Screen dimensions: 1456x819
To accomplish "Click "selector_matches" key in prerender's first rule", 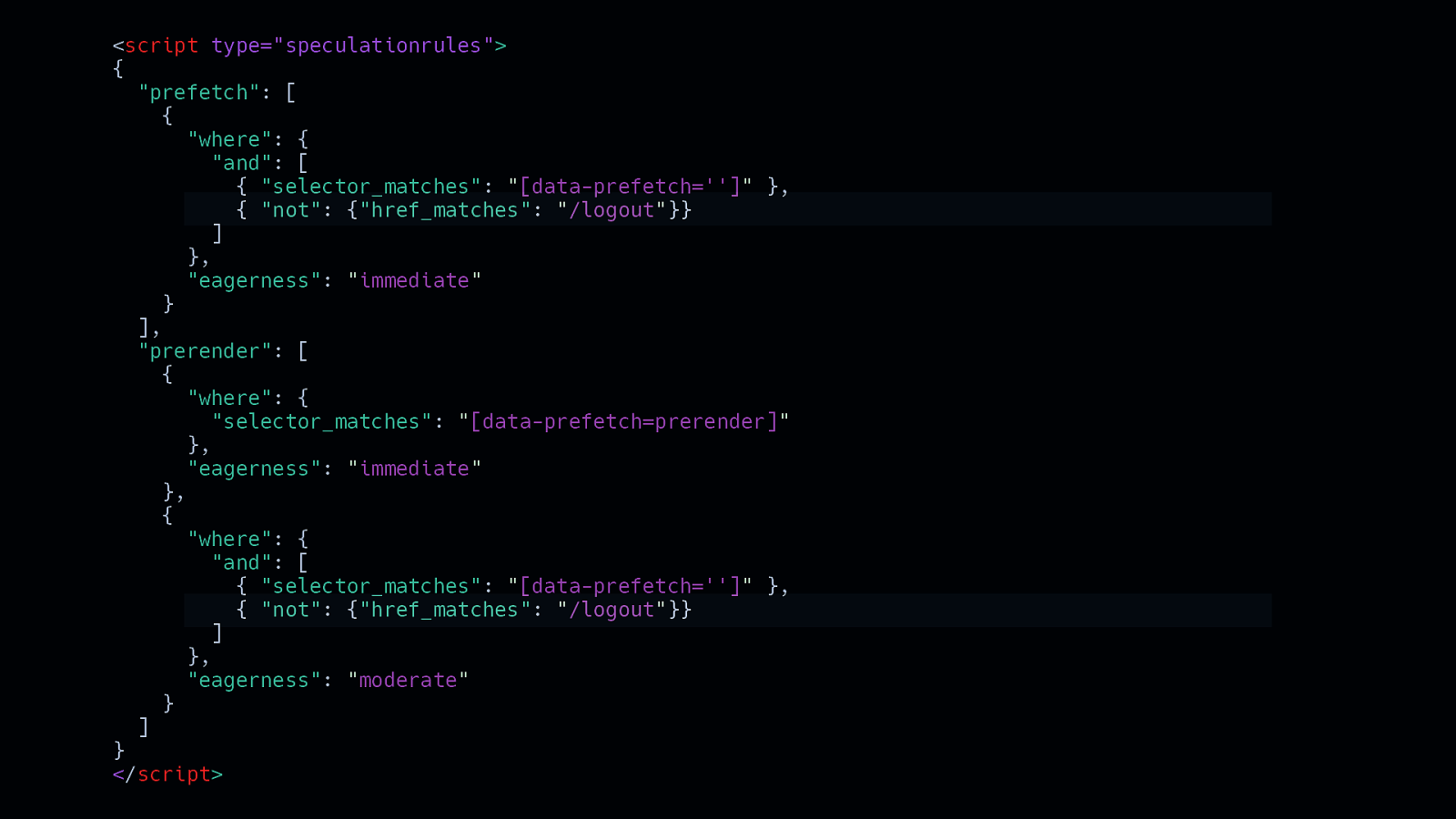I will pyautogui.click(x=321, y=422).
